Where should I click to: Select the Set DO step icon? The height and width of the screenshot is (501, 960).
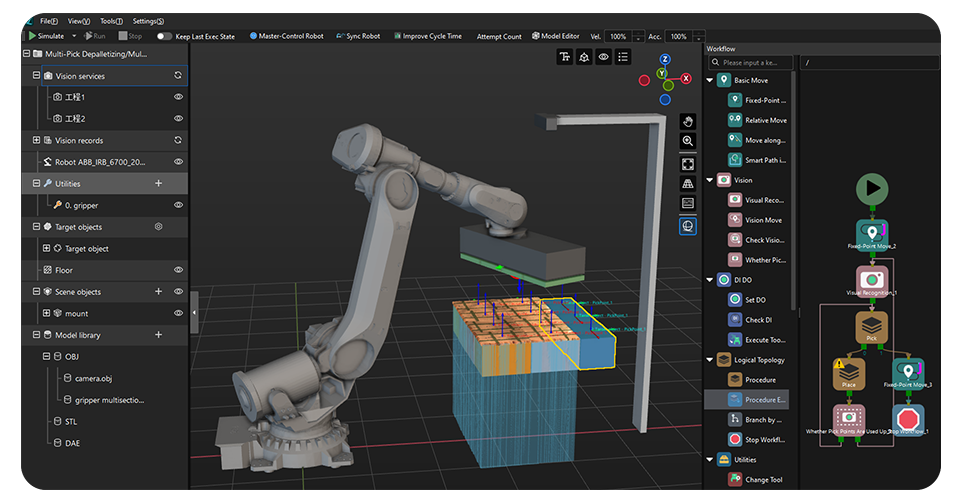tap(735, 299)
